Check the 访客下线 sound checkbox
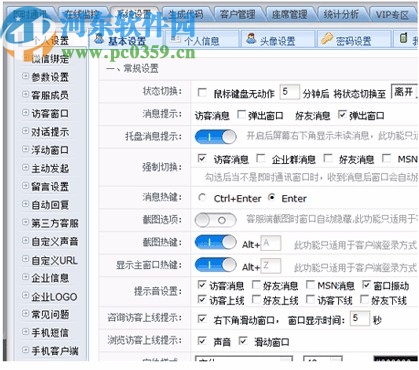The image size is (419, 370). (310, 299)
